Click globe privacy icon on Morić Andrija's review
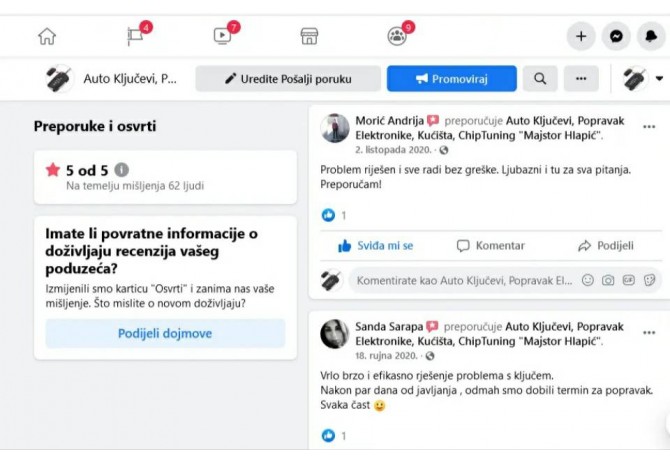The image size is (670, 464). [x=444, y=150]
